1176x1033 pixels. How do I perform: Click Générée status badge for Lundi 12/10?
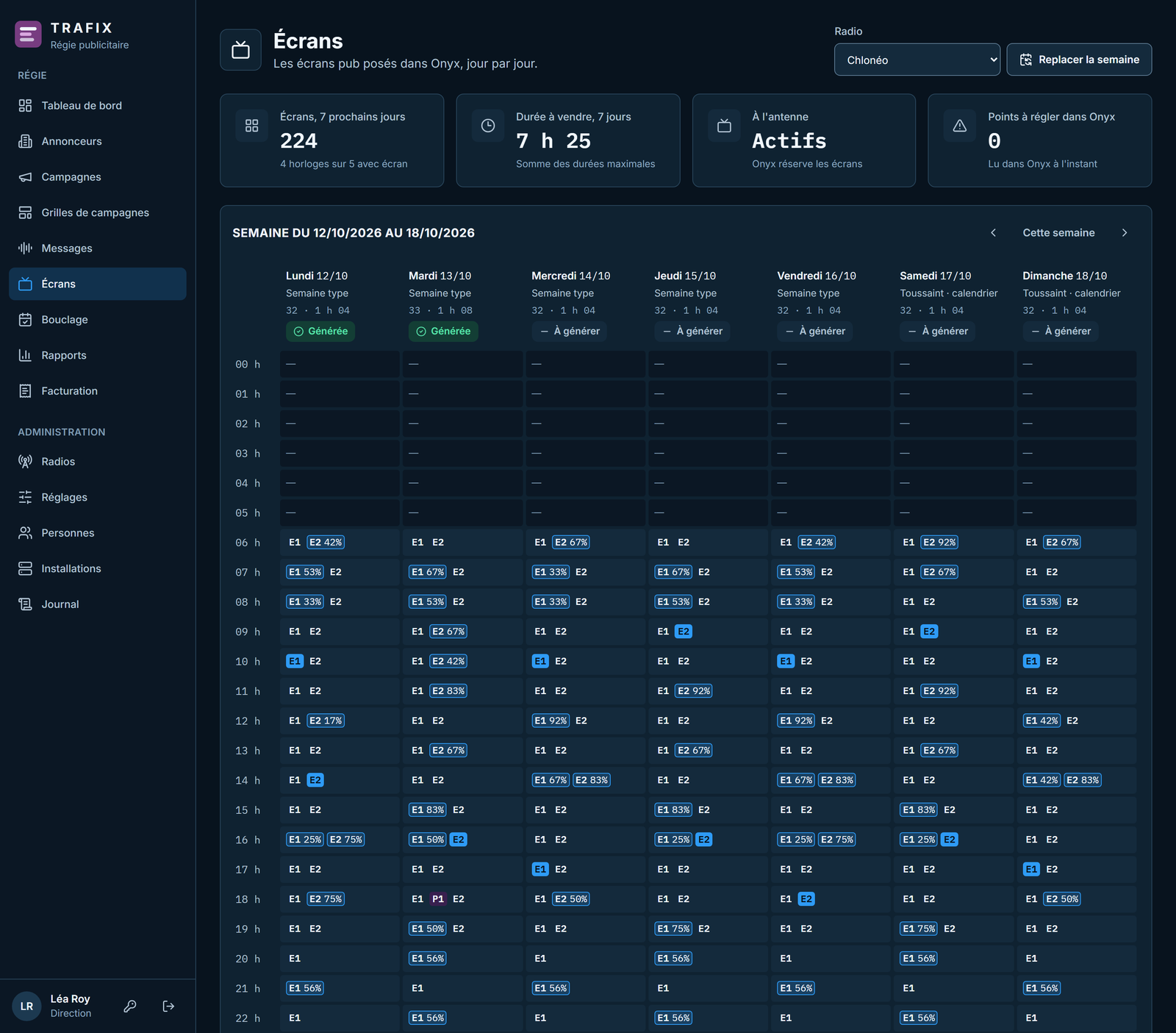320,331
